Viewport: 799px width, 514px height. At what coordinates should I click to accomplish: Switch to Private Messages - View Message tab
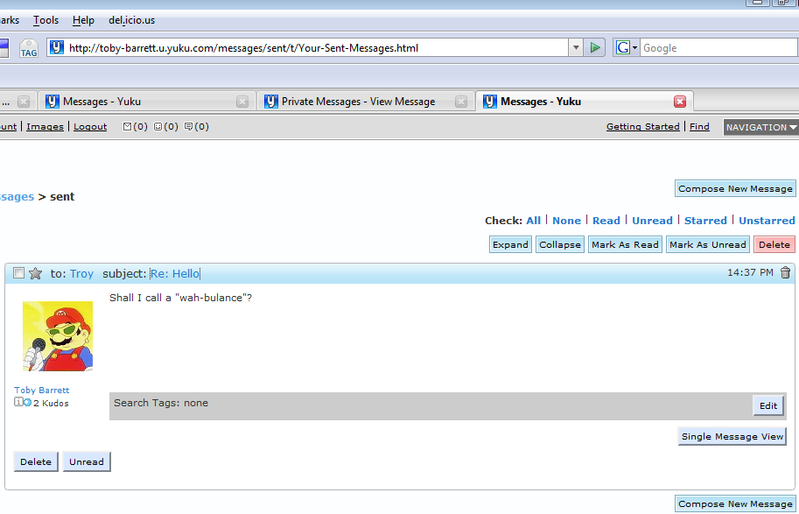[357, 101]
